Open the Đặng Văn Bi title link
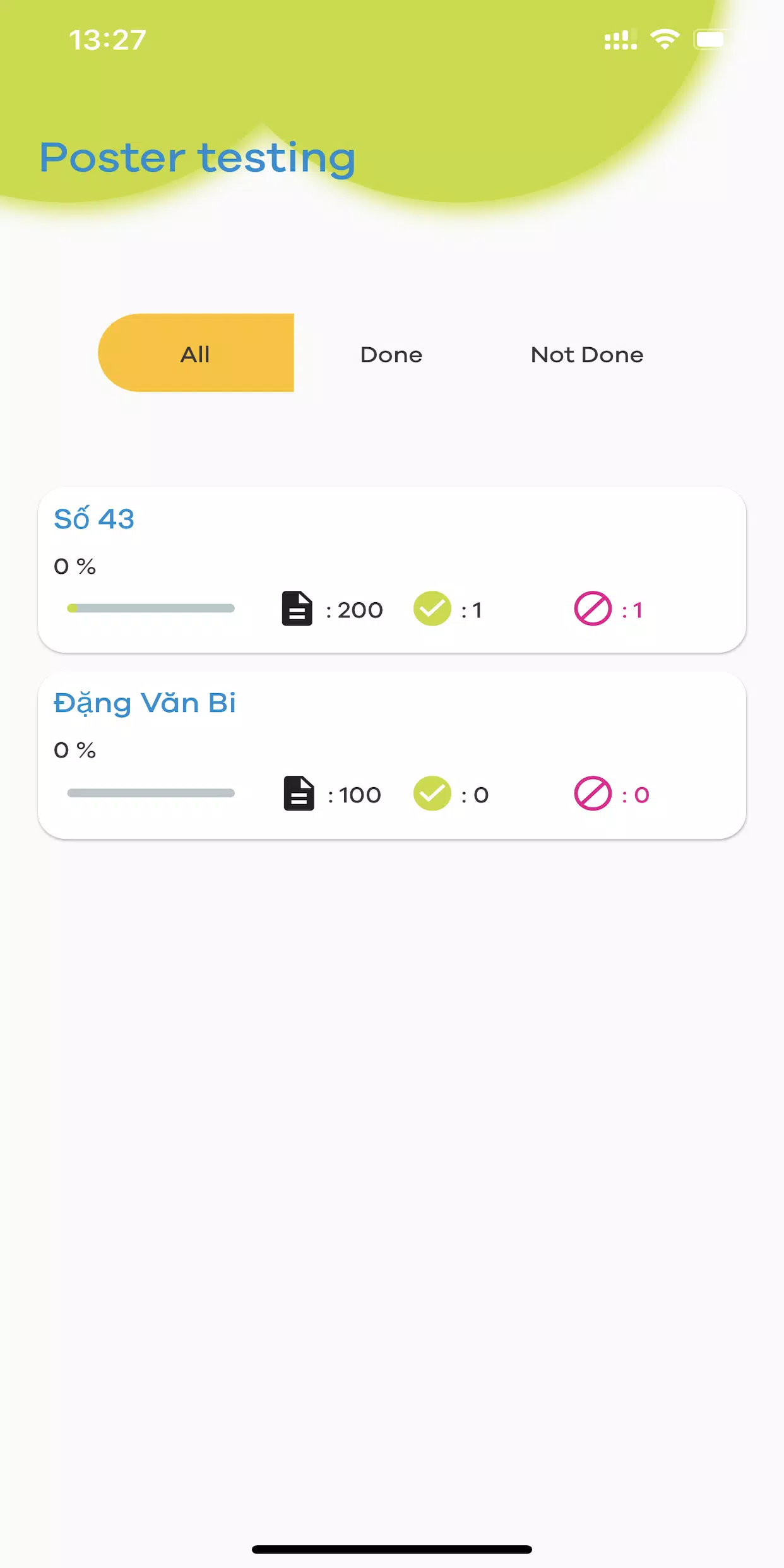The width and height of the screenshot is (784, 1568). tap(145, 703)
